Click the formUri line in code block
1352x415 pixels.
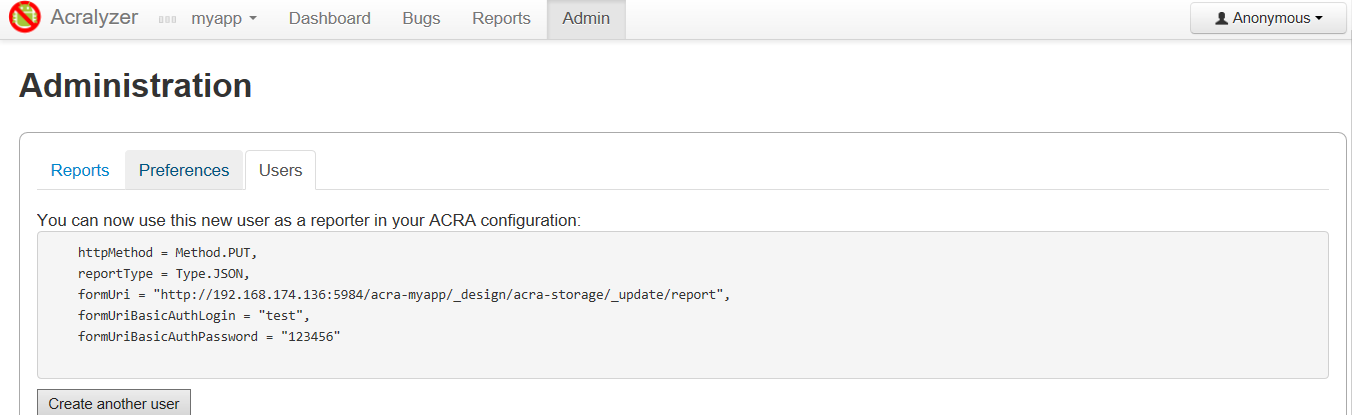(405, 295)
